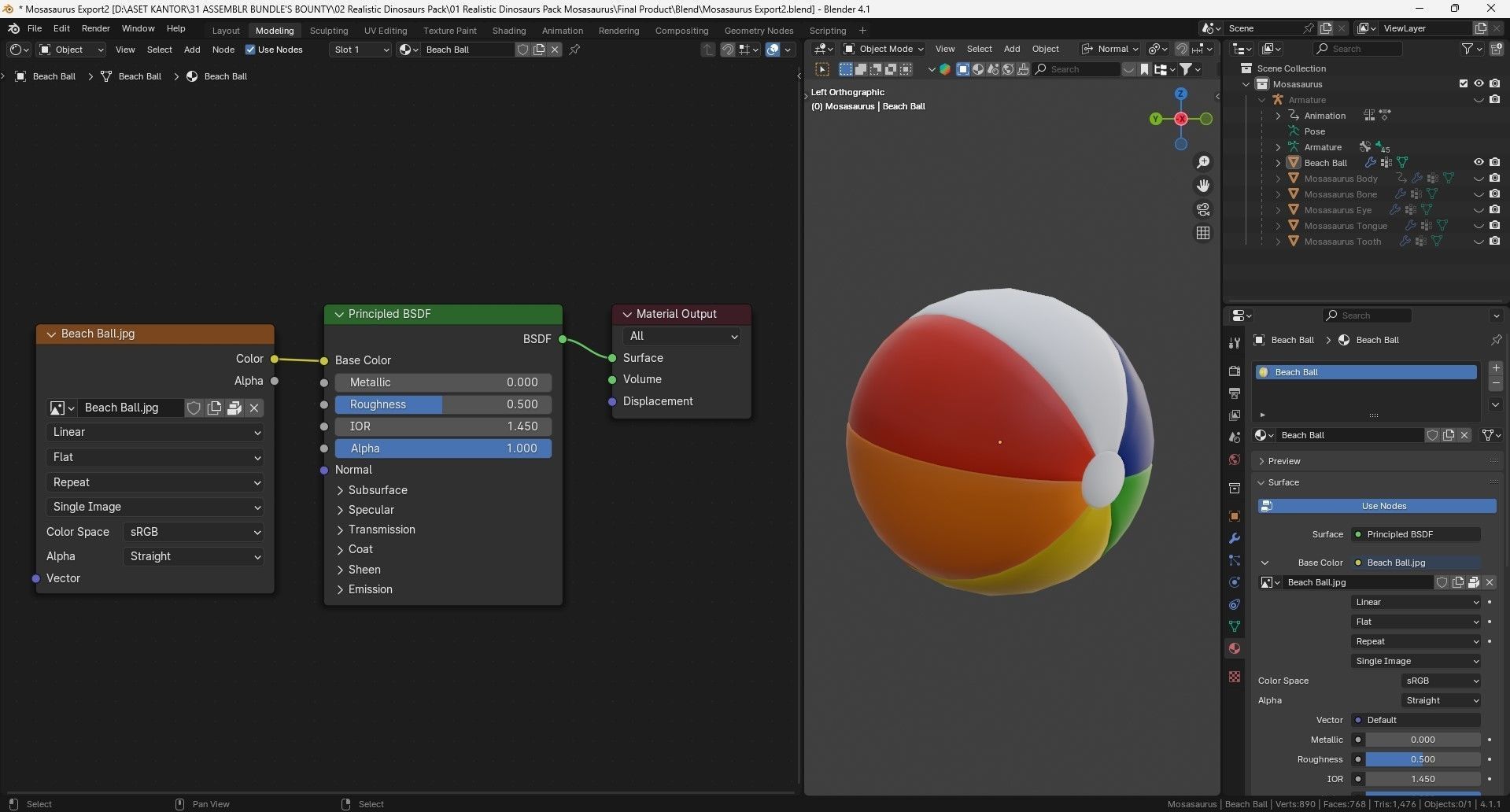This screenshot has width=1510, height=812.
Task: Show Mosasaurus Tooth using its visibility toggle
Action: 1479,242
